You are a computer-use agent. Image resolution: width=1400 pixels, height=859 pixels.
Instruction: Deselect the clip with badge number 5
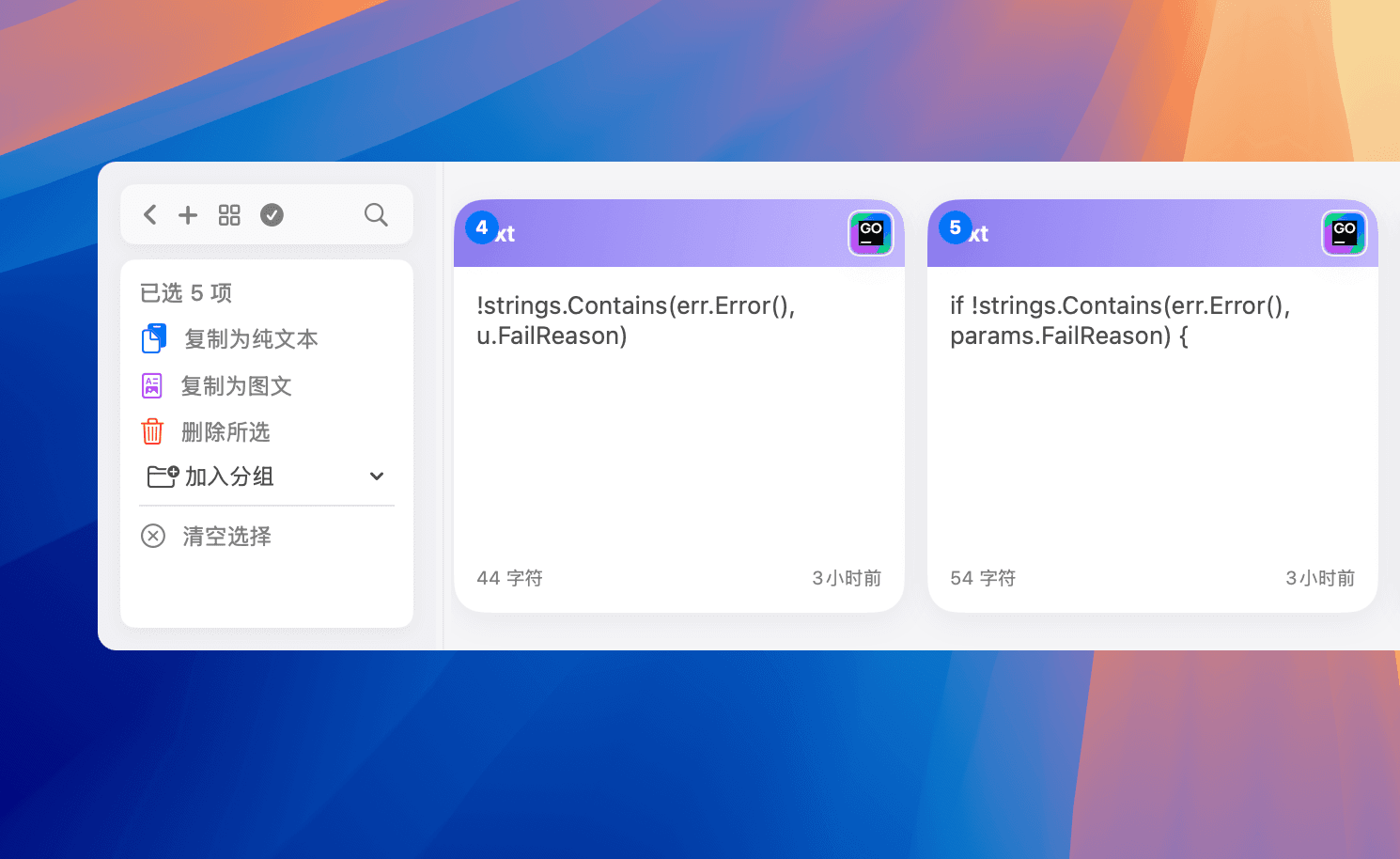[x=956, y=227]
